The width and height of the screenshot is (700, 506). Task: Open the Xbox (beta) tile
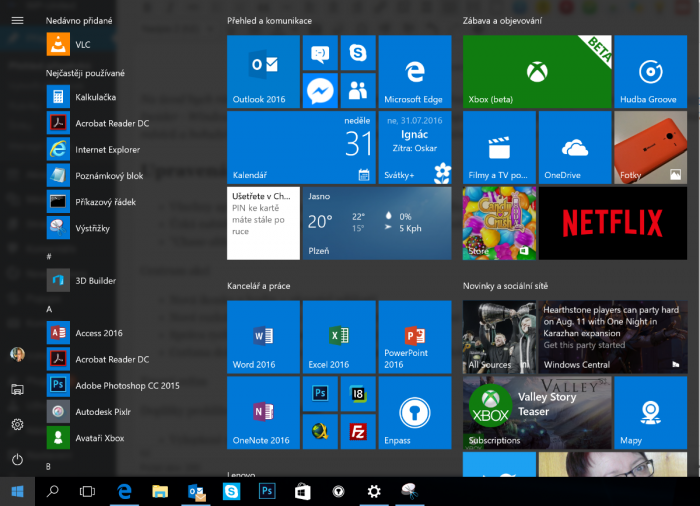tap(536, 71)
